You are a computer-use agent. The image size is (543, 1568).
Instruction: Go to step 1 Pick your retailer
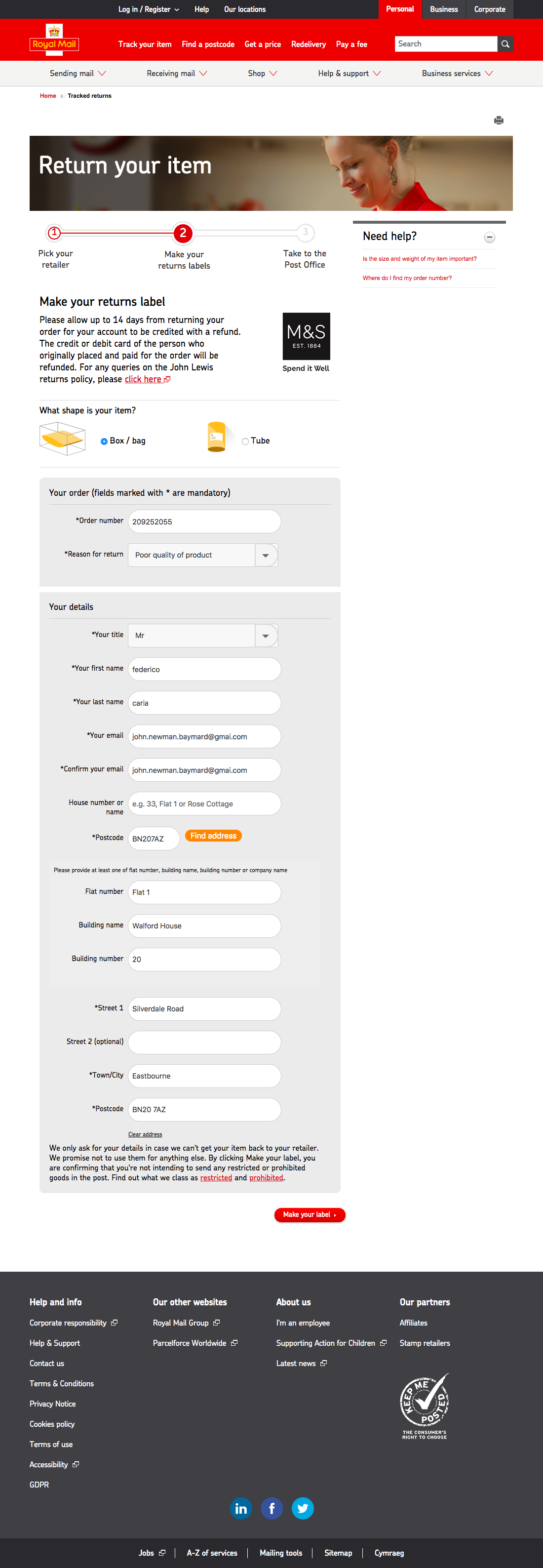(54, 233)
